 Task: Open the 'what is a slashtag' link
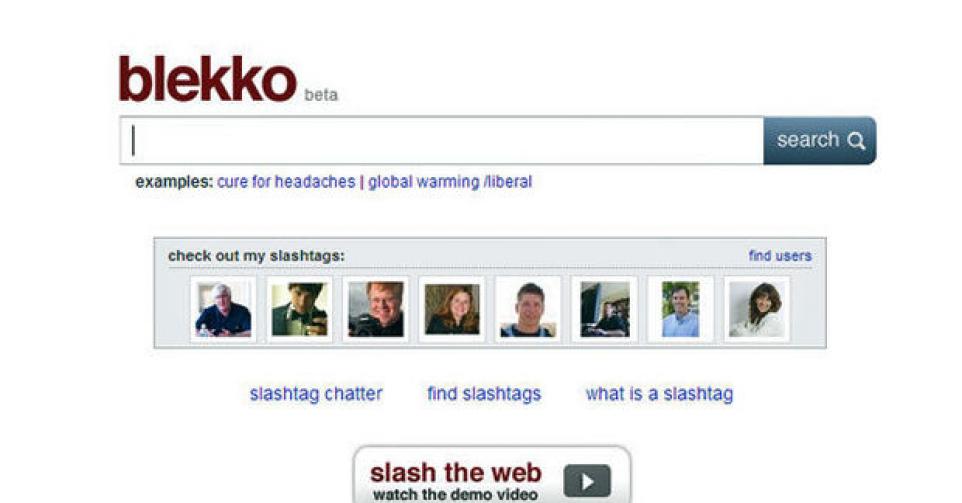[x=660, y=394]
